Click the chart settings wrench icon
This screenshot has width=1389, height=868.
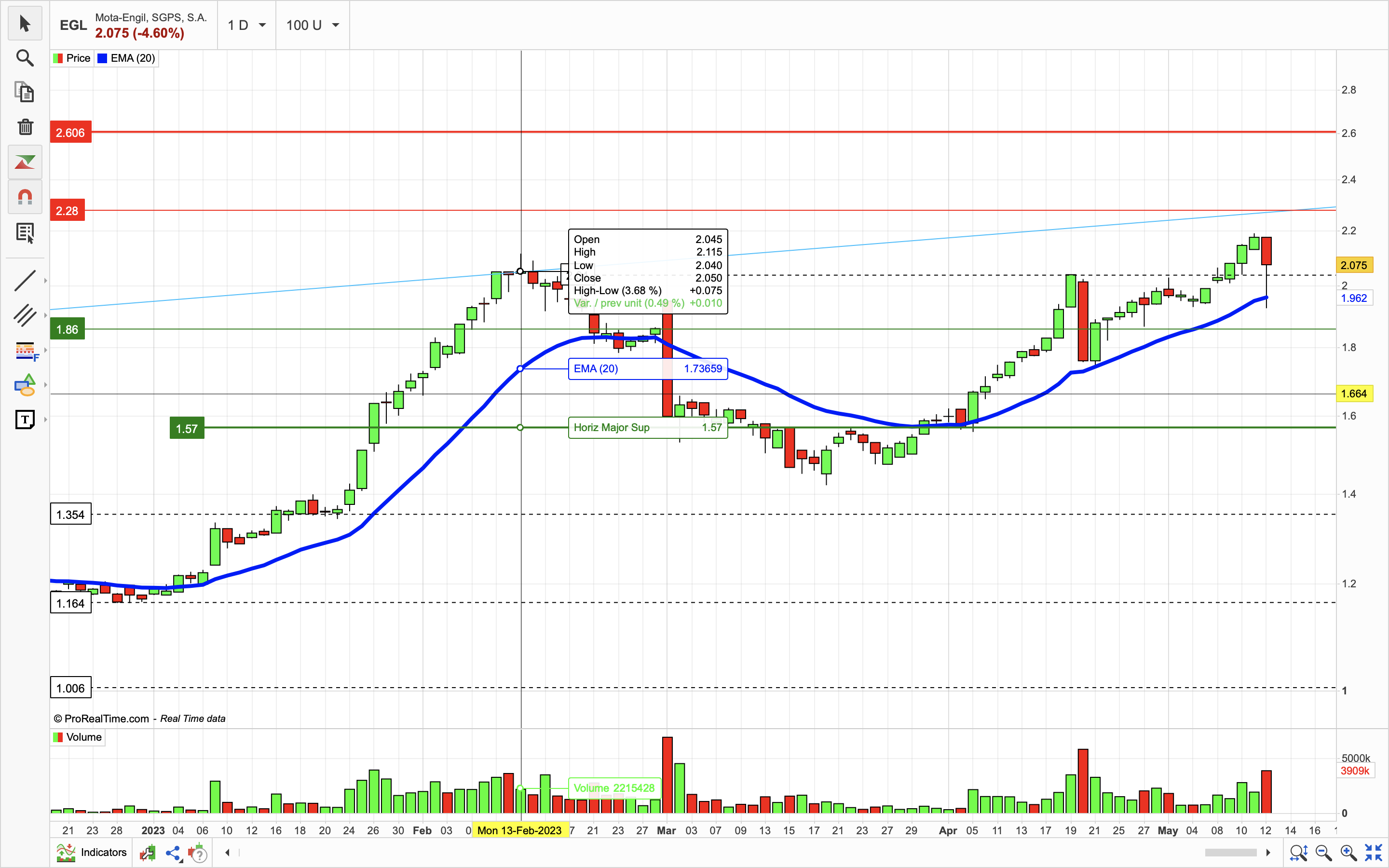click(x=148, y=853)
